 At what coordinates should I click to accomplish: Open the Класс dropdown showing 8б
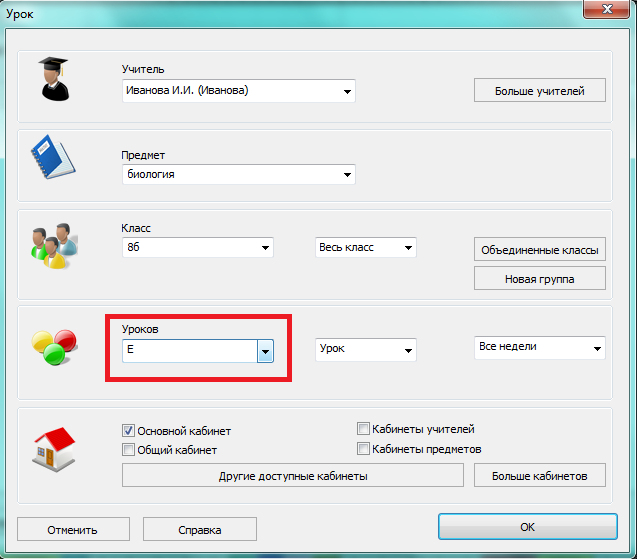[x=265, y=248]
